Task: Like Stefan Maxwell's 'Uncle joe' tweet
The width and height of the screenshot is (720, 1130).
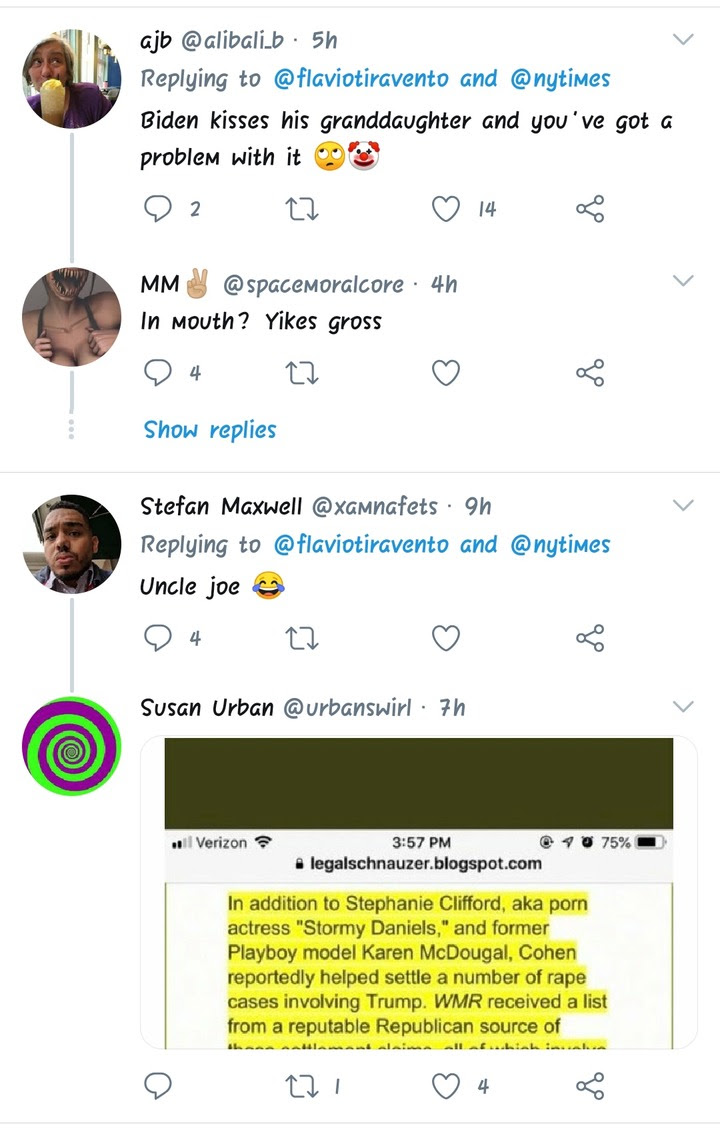Action: 446,638
